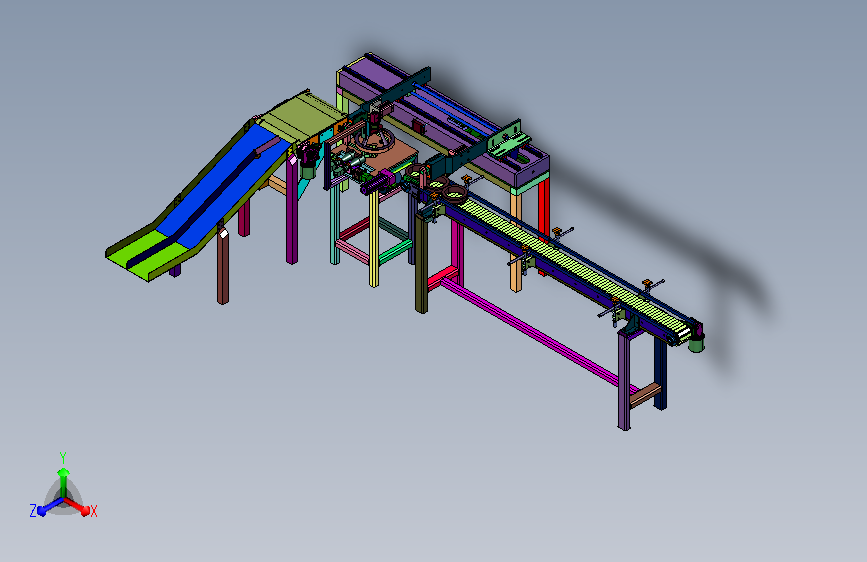
Task: Select the long yellow roller conveyor belt
Action: pyautogui.click(x=575, y=267)
